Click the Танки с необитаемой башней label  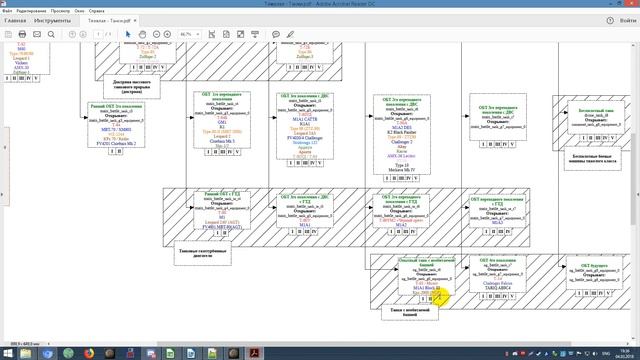point(410,312)
